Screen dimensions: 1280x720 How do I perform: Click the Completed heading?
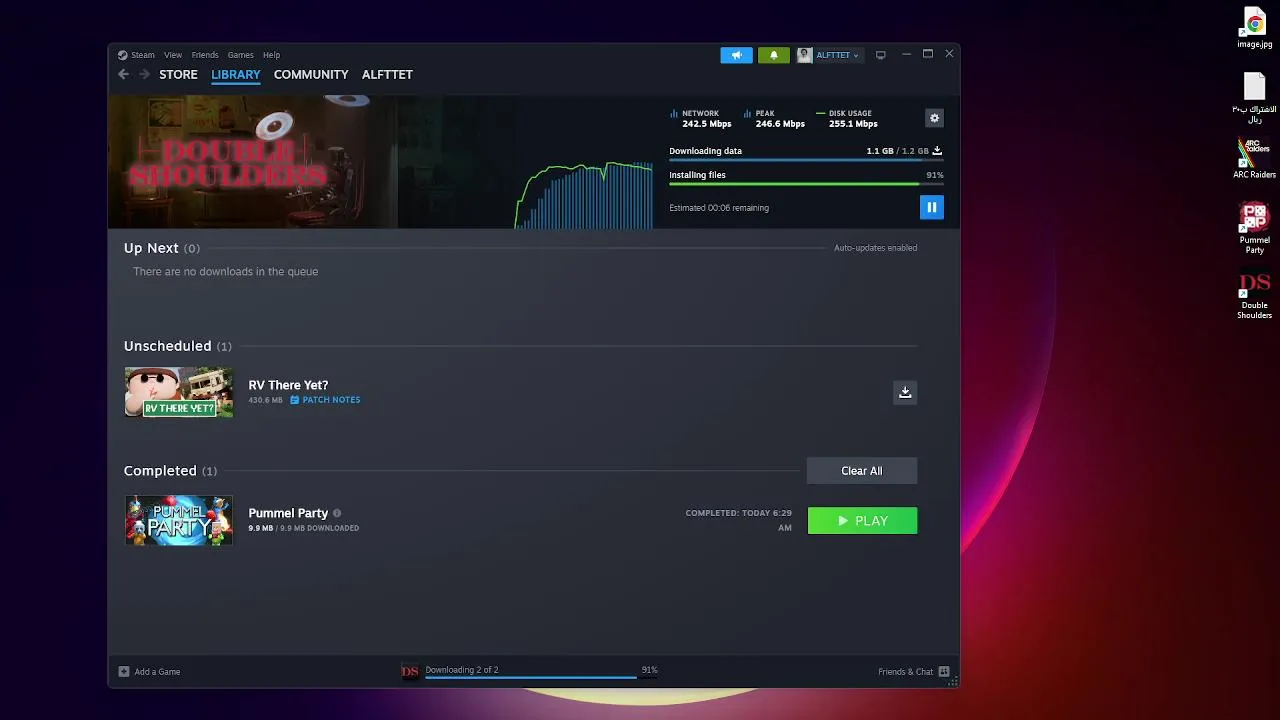(x=160, y=471)
